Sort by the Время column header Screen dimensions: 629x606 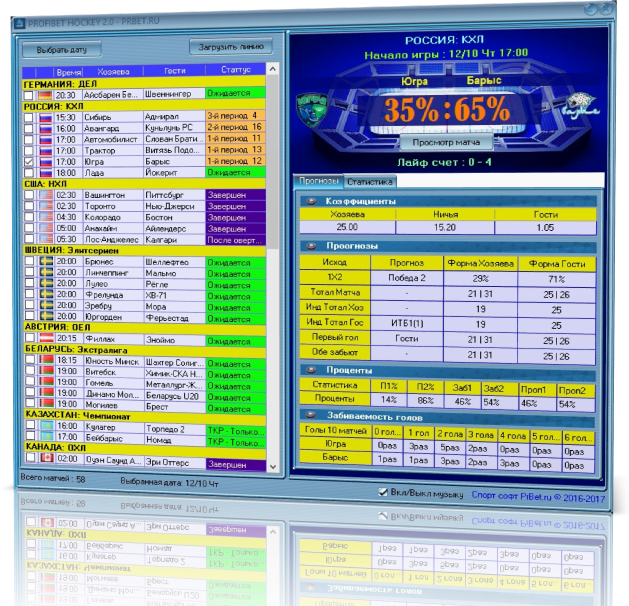[x=69, y=73]
